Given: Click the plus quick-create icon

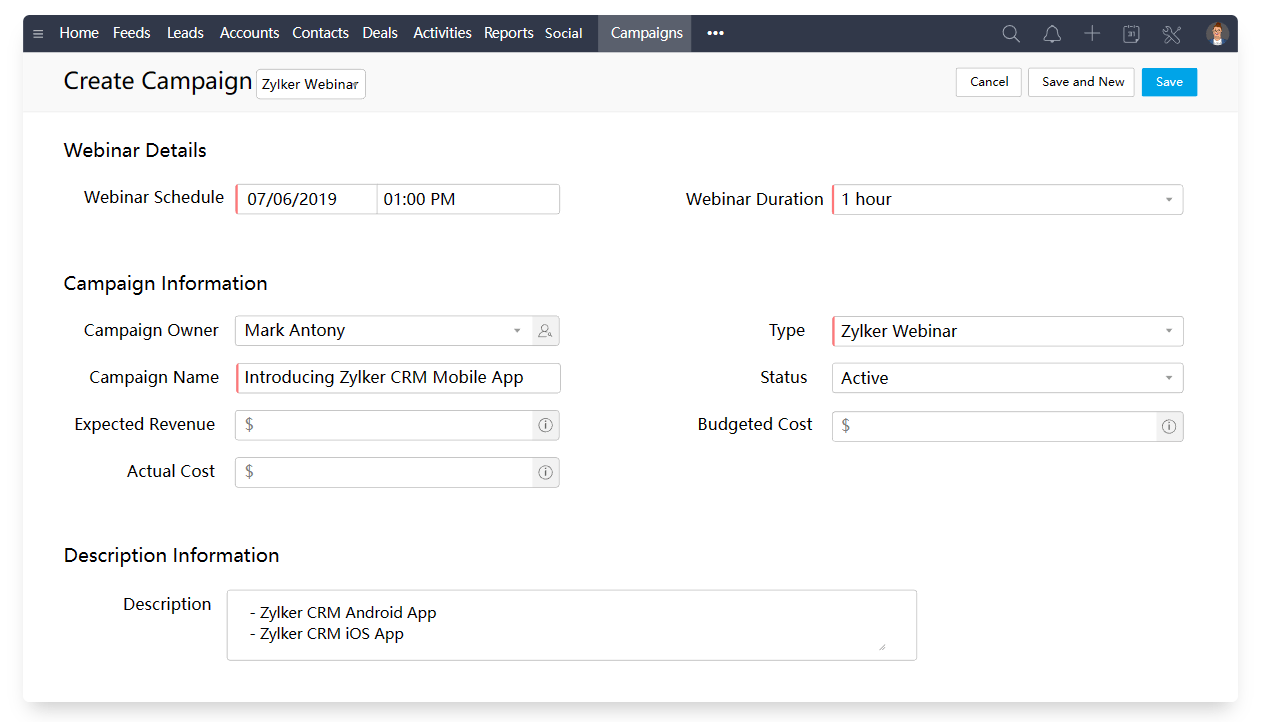Looking at the screenshot, I should coord(1092,34).
